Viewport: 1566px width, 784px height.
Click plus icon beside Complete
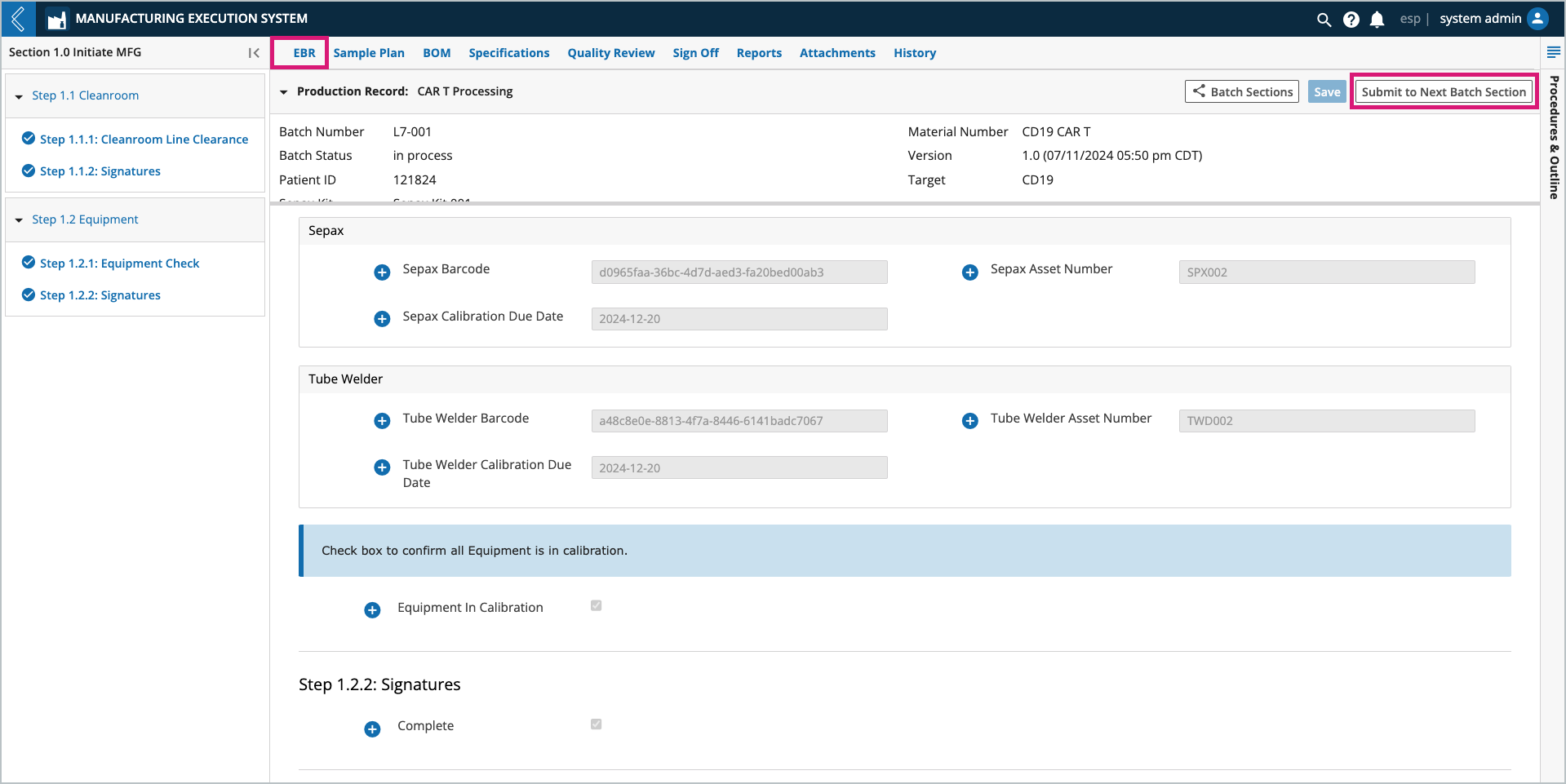pos(372,729)
